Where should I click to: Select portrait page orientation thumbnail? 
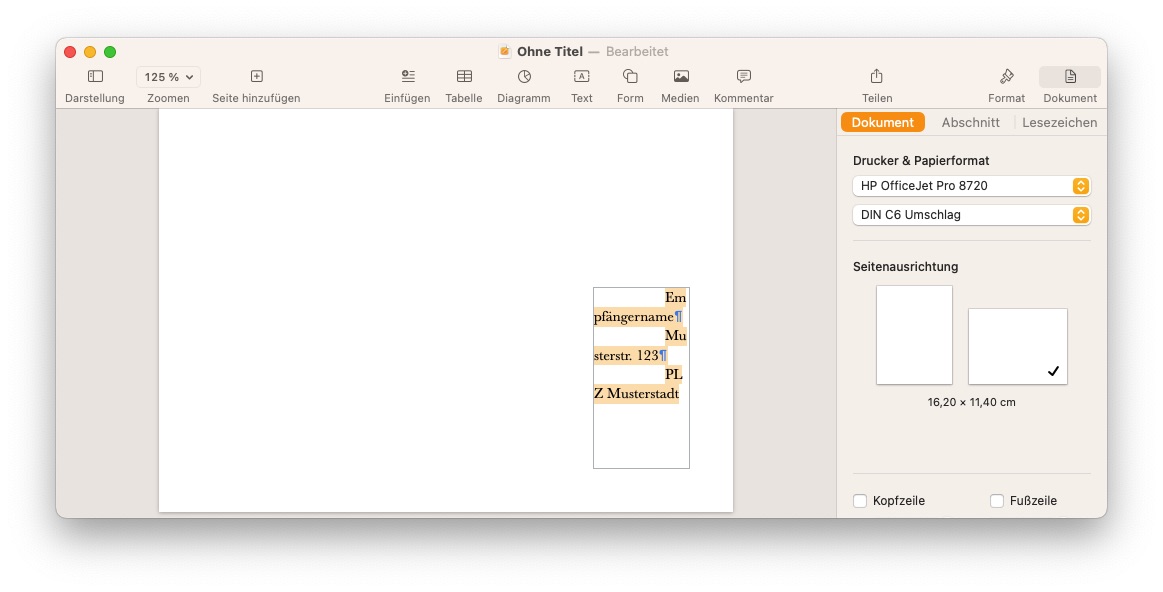click(x=914, y=335)
